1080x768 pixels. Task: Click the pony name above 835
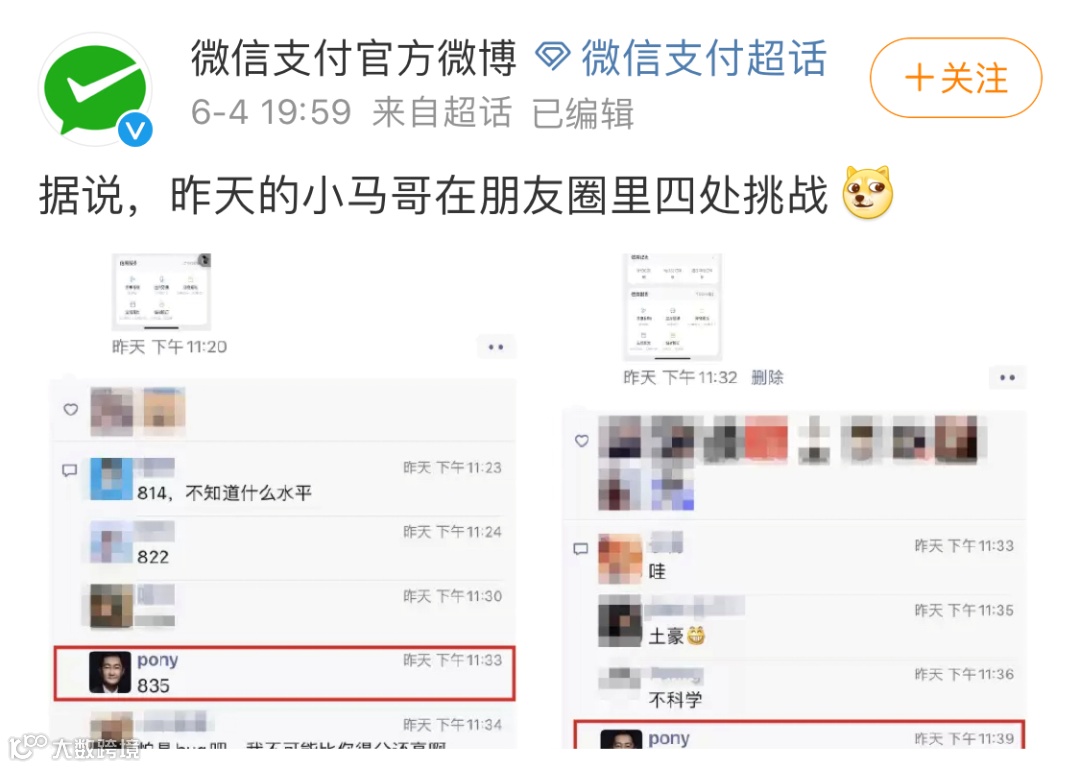point(158,660)
